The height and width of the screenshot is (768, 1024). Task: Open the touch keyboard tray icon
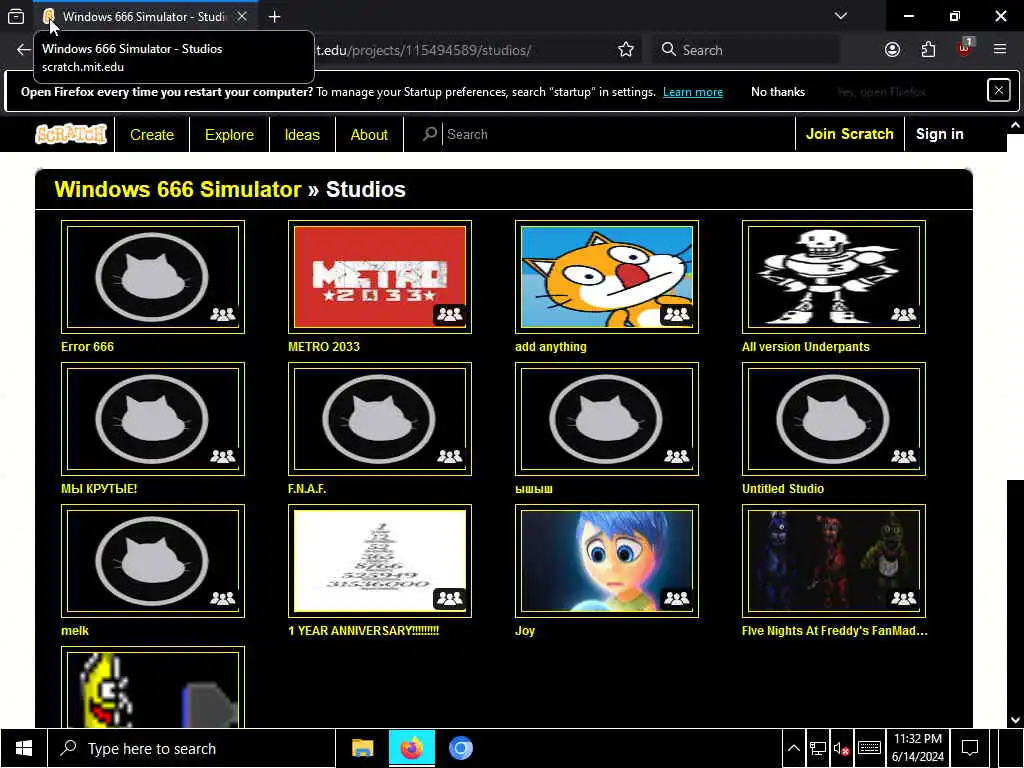pyautogui.click(x=869, y=748)
